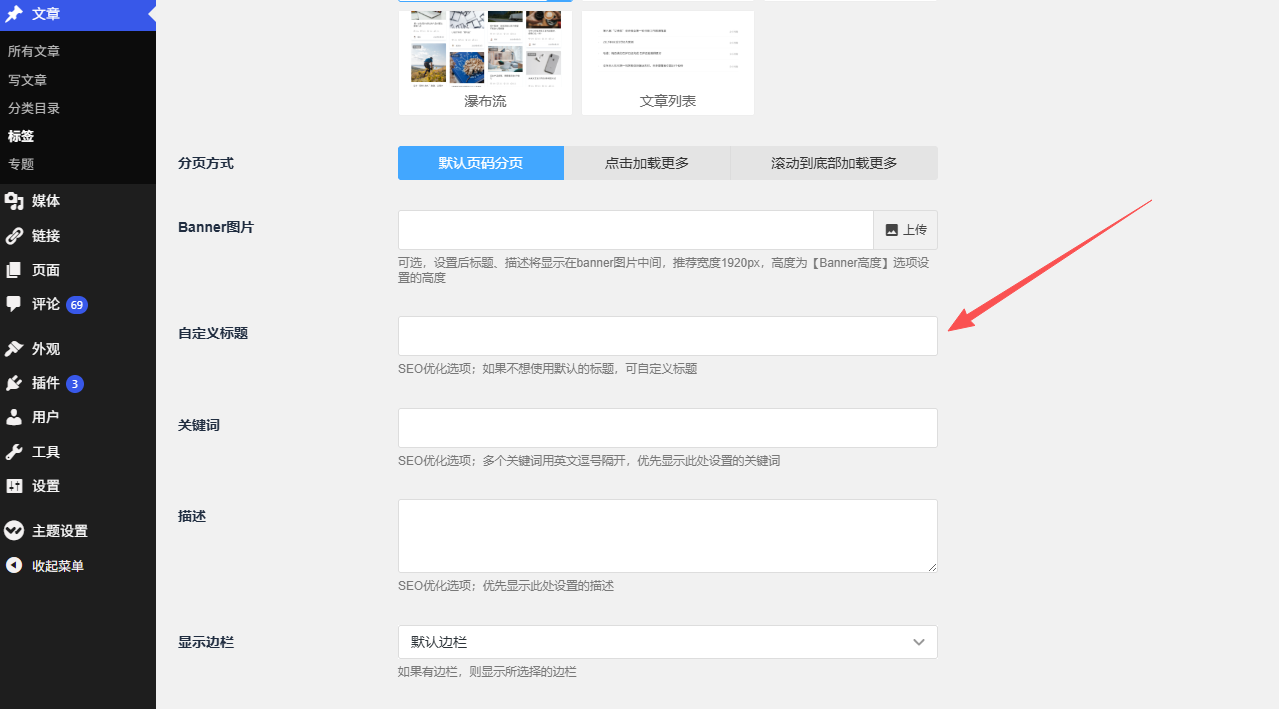The width and height of the screenshot is (1279, 709).
Task: Click the 页面 pages icon
Action: click(x=14, y=270)
